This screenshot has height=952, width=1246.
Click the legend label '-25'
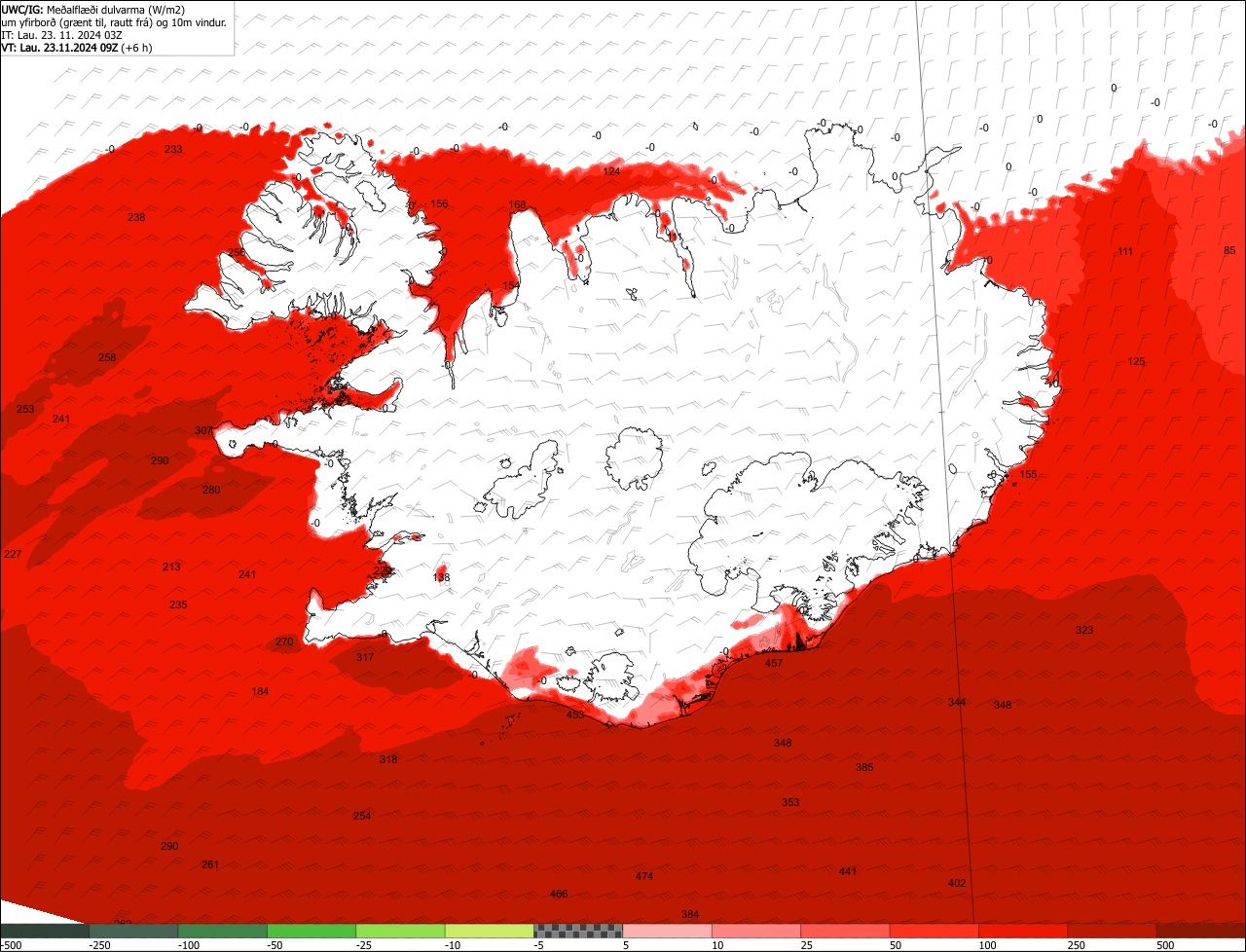tap(364, 945)
